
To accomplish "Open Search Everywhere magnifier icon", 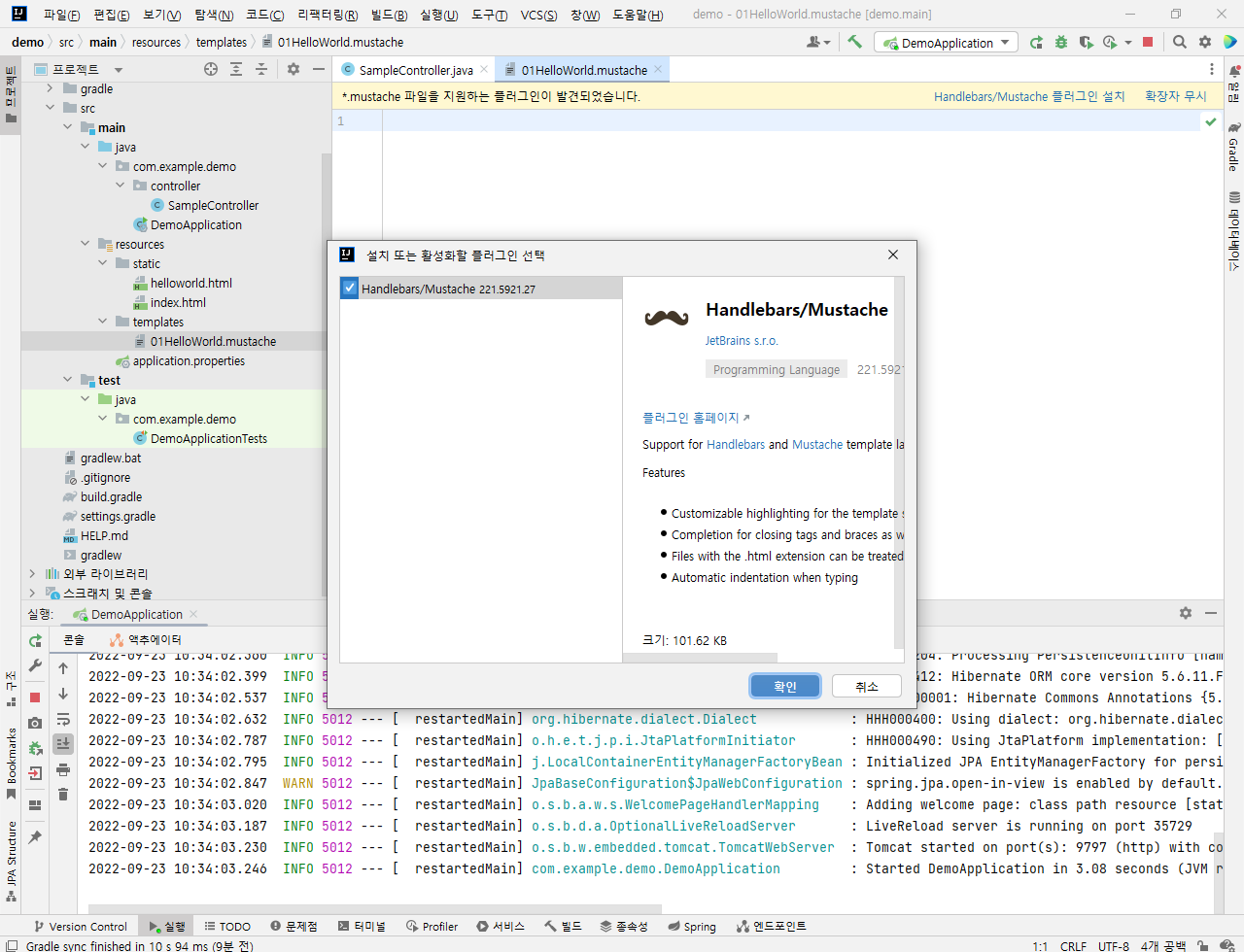I will [1180, 42].
